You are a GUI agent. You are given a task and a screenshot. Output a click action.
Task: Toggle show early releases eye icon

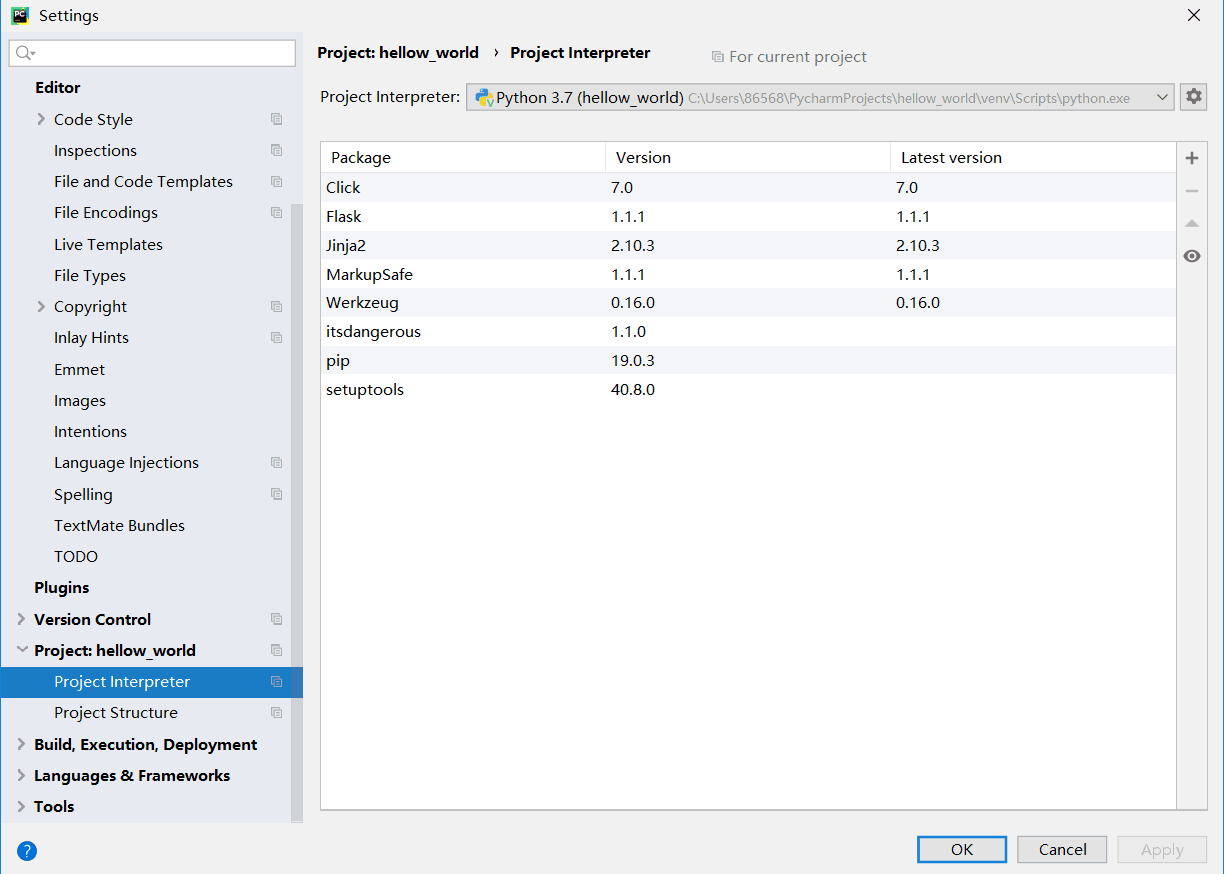click(1191, 256)
